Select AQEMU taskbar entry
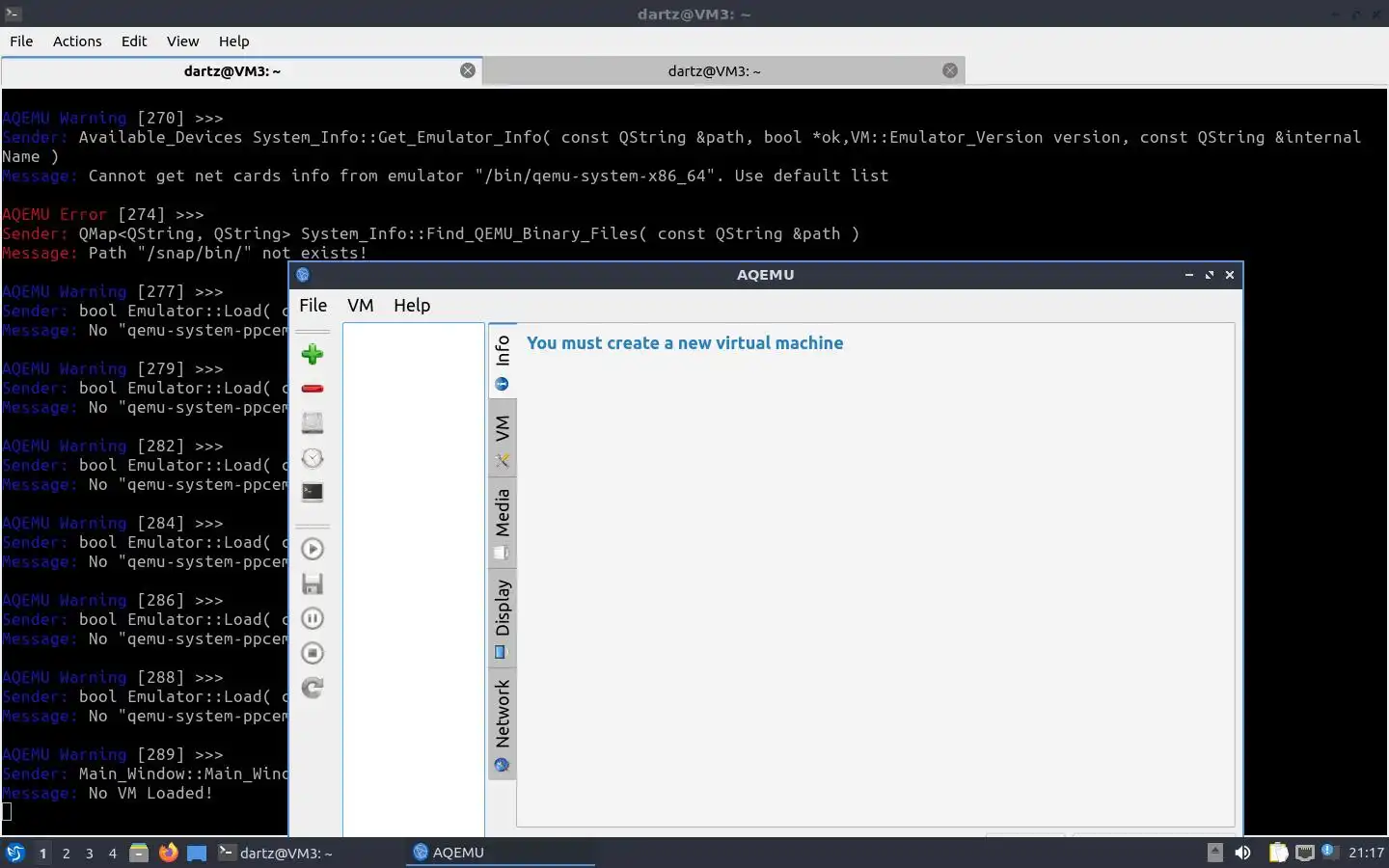The width and height of the screenshot is (1389, 868). click(500, 853)
